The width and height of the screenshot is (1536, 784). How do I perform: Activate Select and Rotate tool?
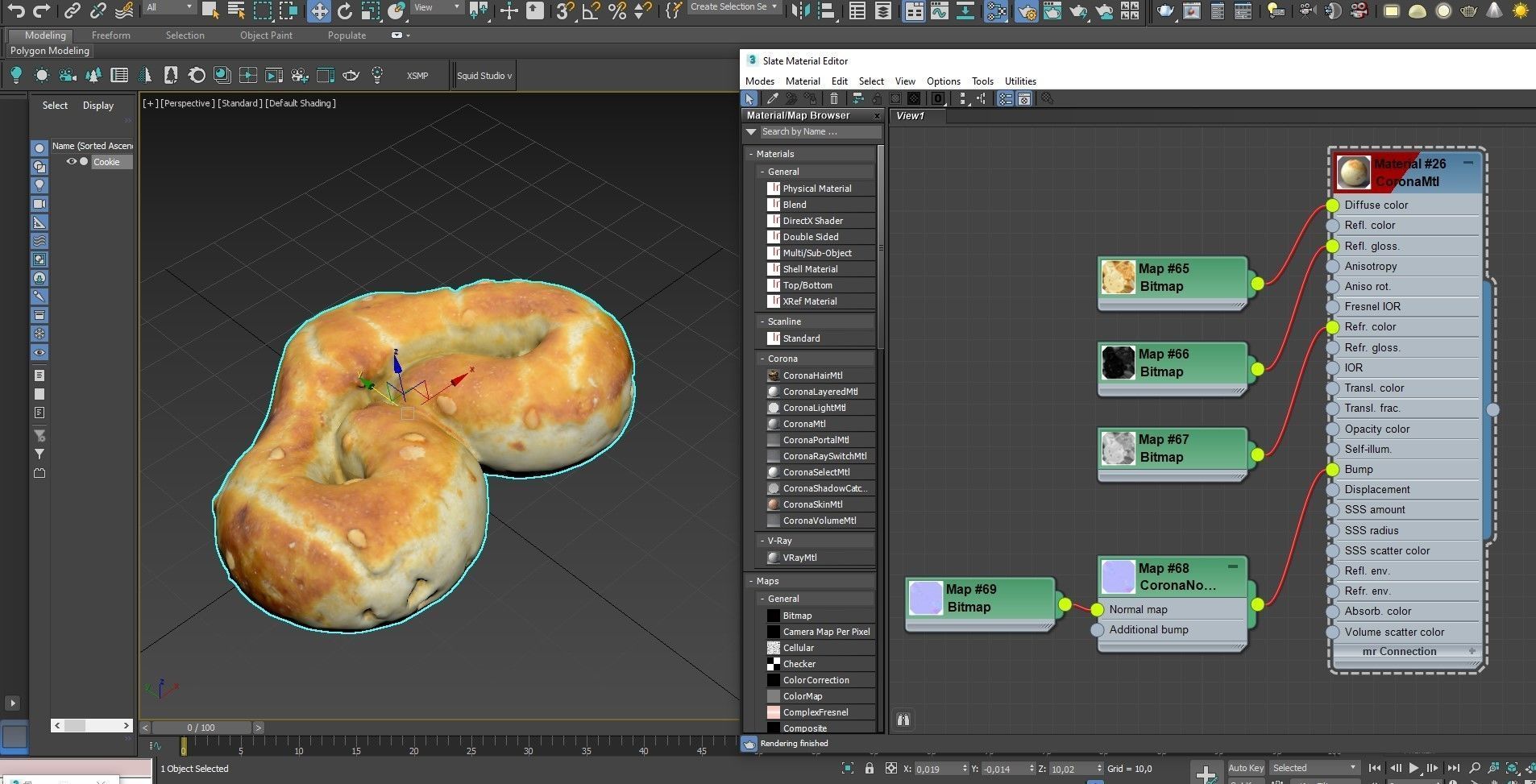tap(345, 10)
